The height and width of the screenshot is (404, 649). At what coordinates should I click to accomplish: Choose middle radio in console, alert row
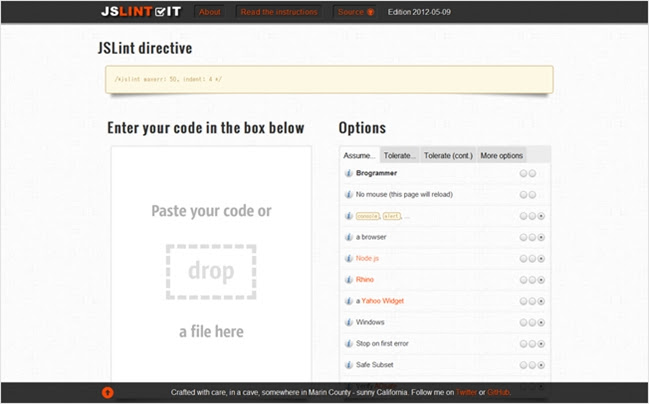[x=532, y=216]
